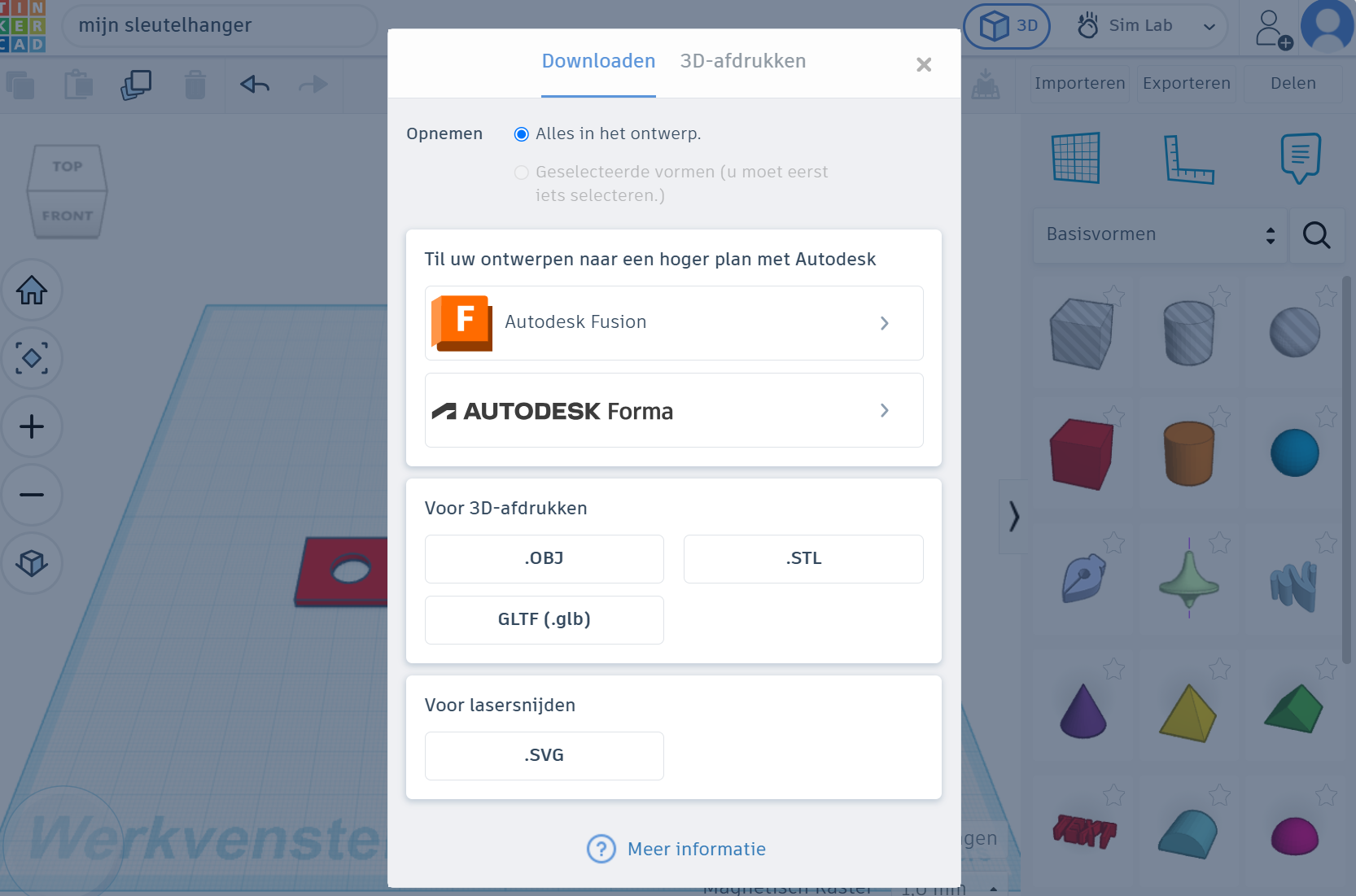Screen dimensions: 1356x896
Task: Favorite the yellow pyramid with star
Action: [x=1219, y=669]
